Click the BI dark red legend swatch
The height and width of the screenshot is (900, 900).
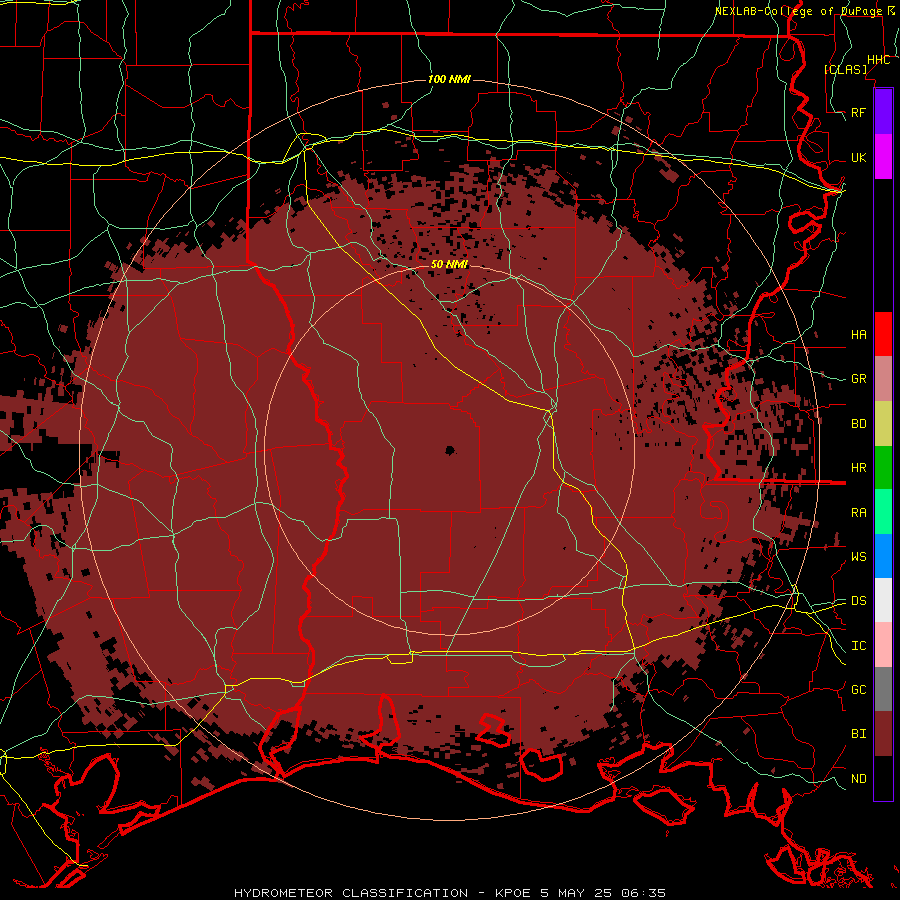coord(883,734)
